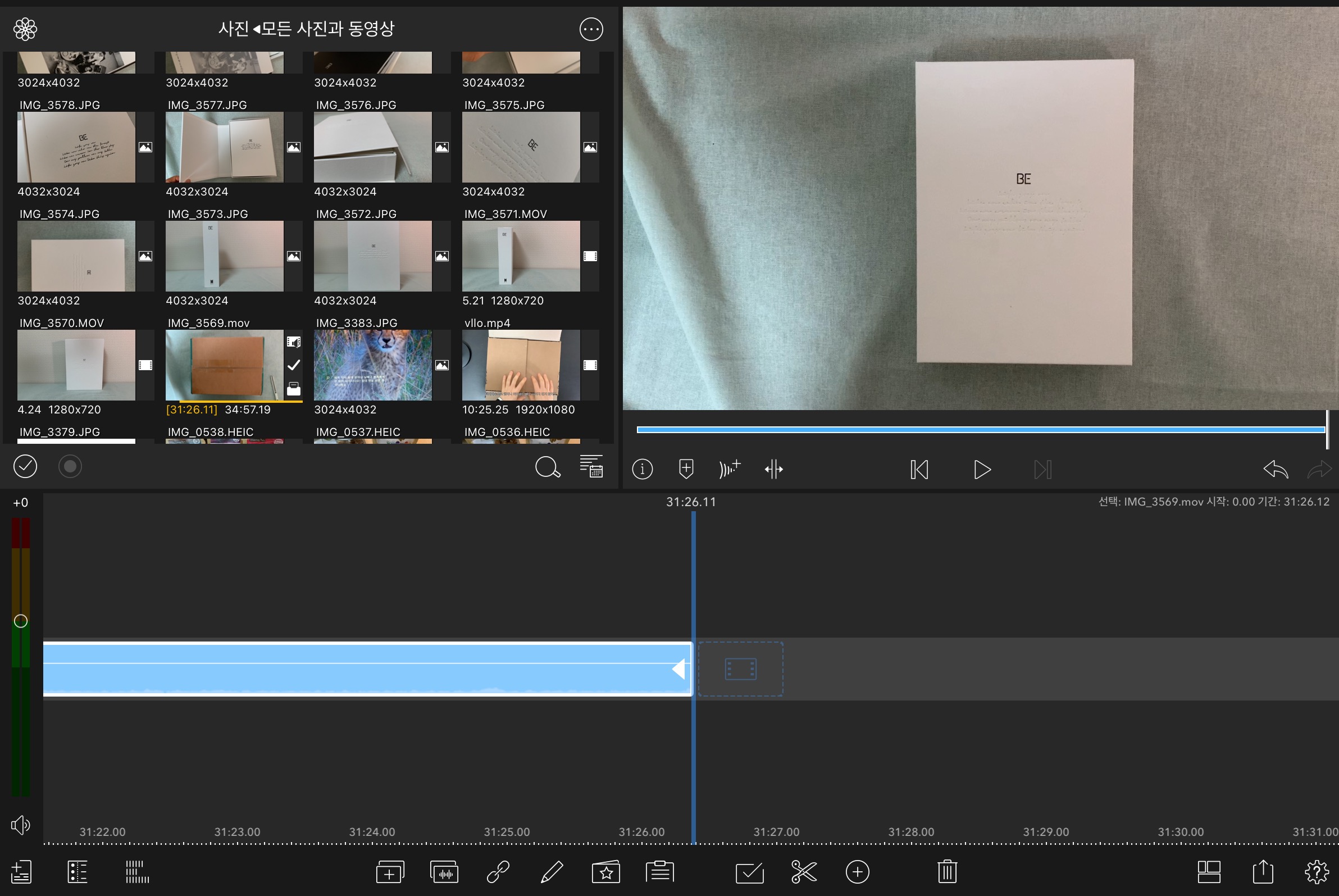Open the pencil edit tool

551,871
